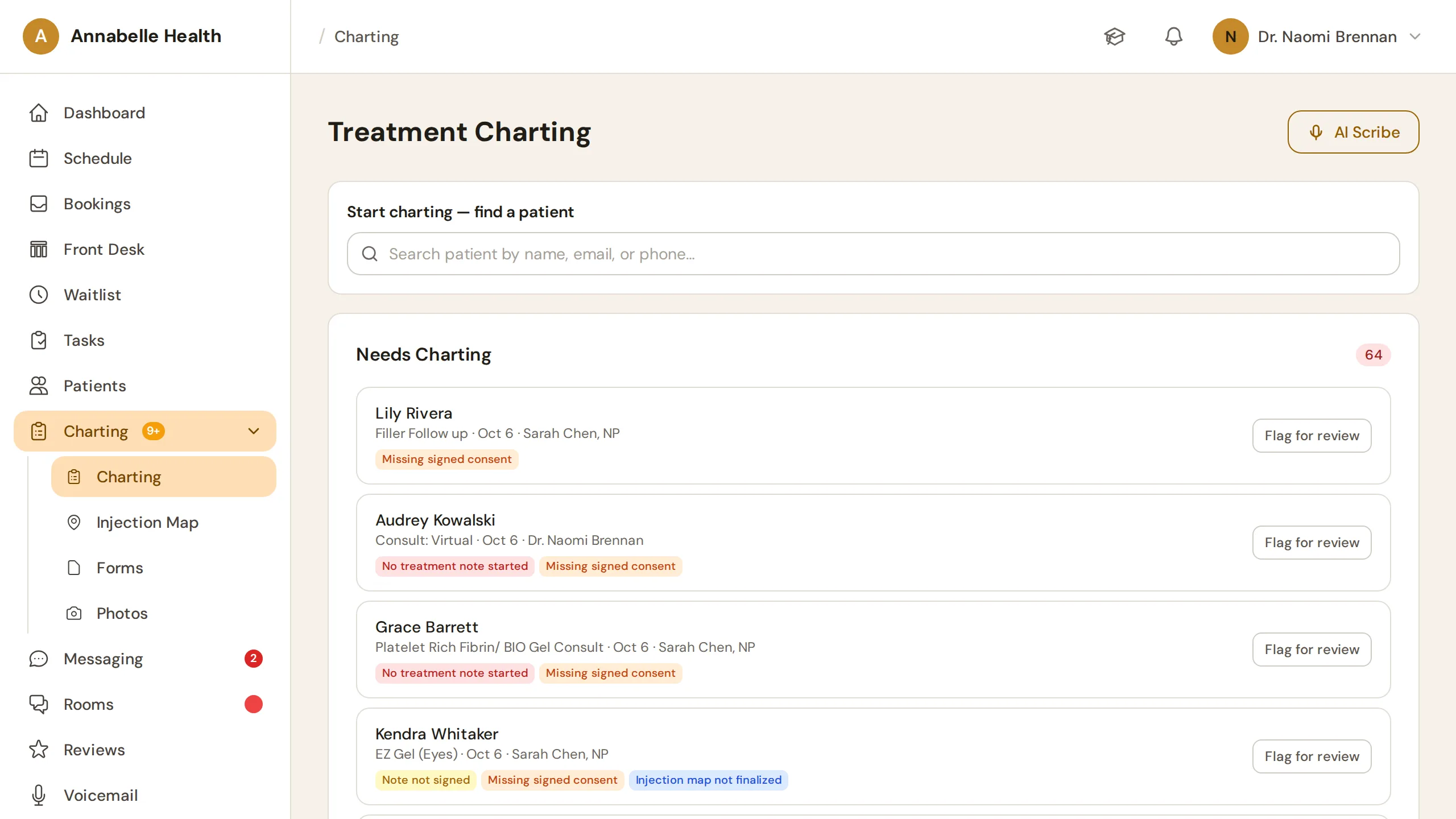Click the Needs Charting count badge 64

[1374, 355]
